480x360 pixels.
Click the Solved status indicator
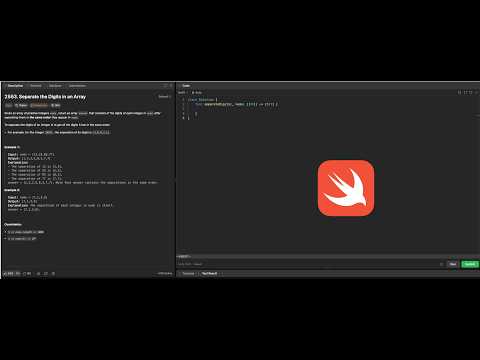pyautogui.click(x=164, y=97)
